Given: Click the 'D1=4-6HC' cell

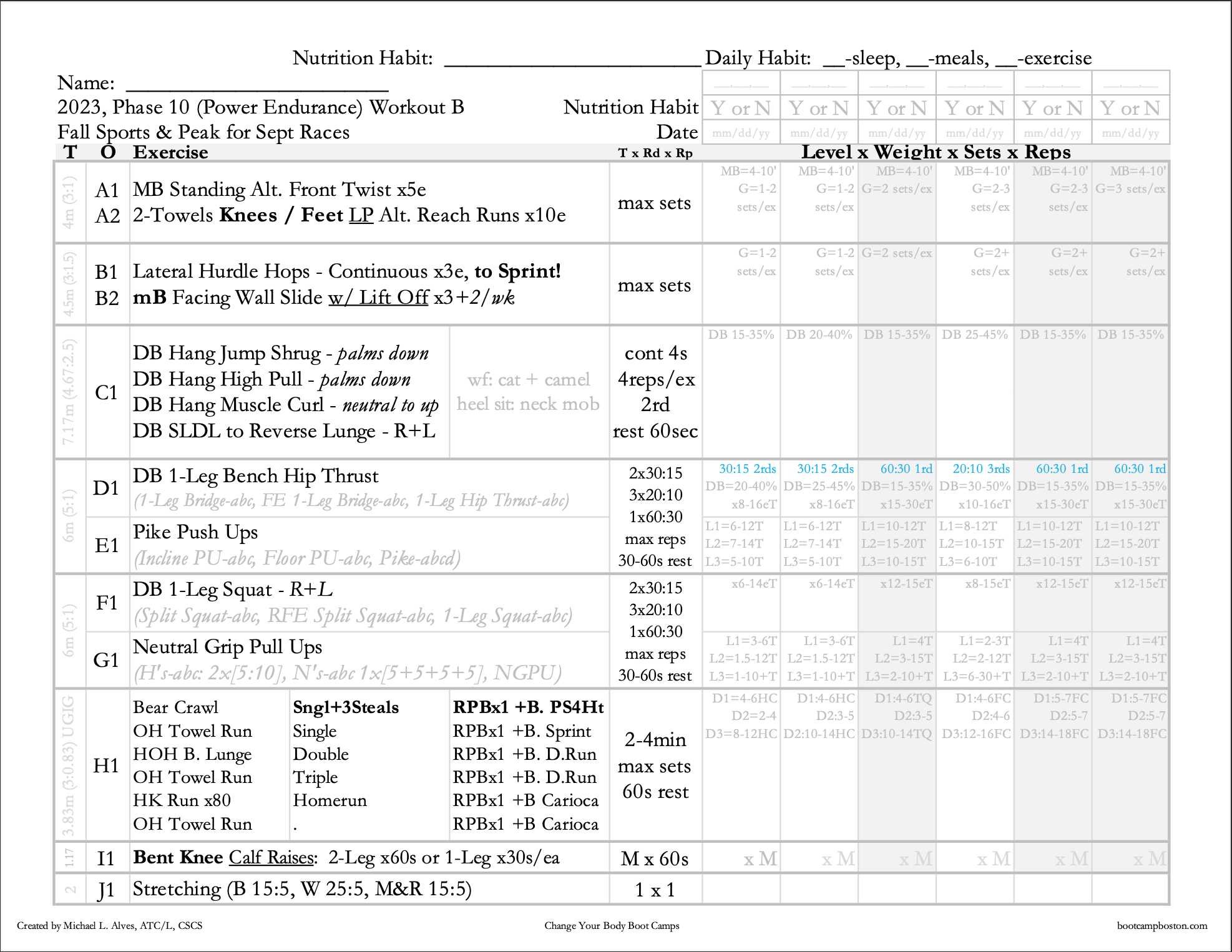Looking at the screenshot, I should [x=745, y=698].
